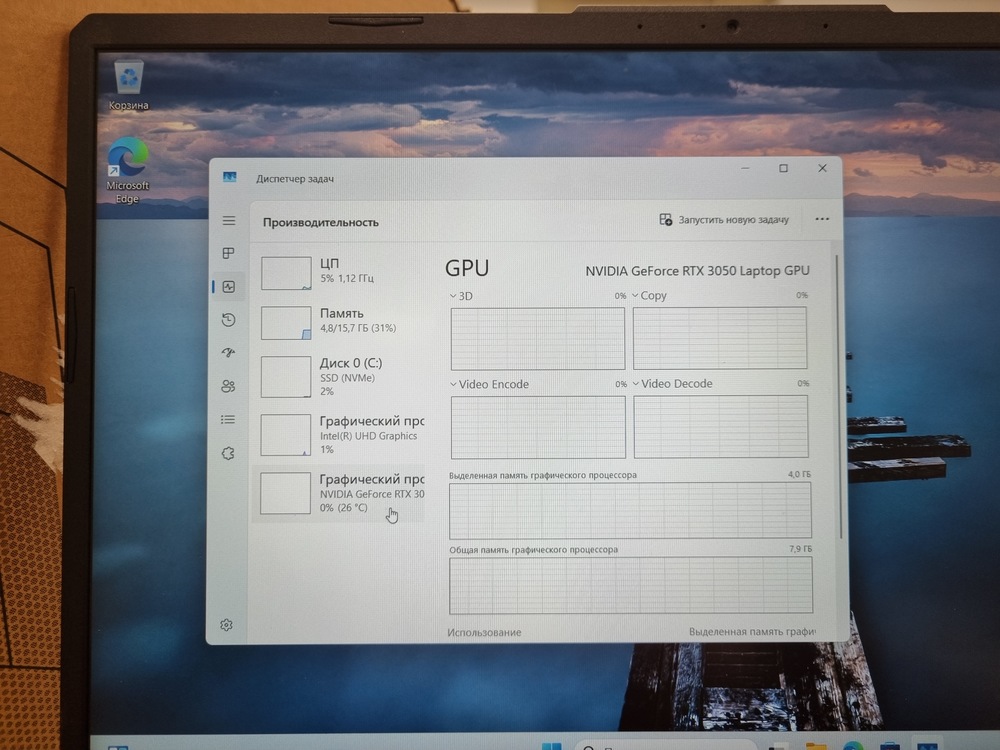1000x750 pixels.
Task: Click the Диспетчер задач window title
Action: (295, 179)
